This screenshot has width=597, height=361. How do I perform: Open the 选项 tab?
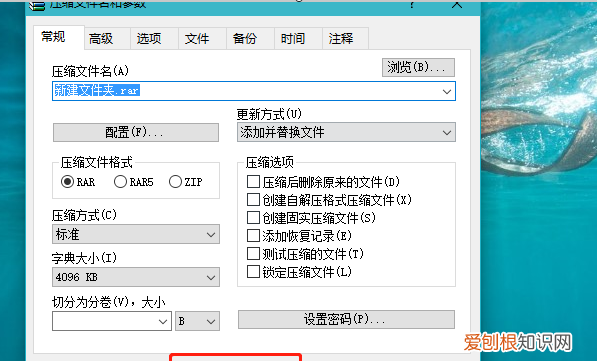pyautogui.click(x=155, y=38)
